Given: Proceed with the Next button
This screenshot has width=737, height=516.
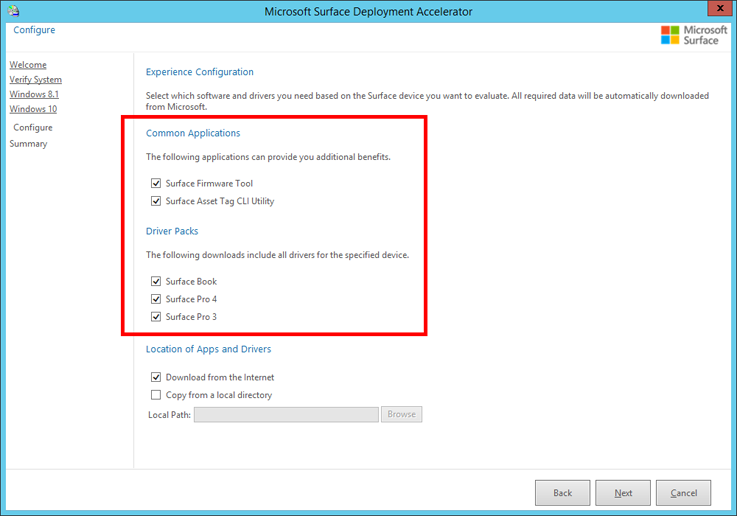Looking at the screenshot, I should click(623, 493).
